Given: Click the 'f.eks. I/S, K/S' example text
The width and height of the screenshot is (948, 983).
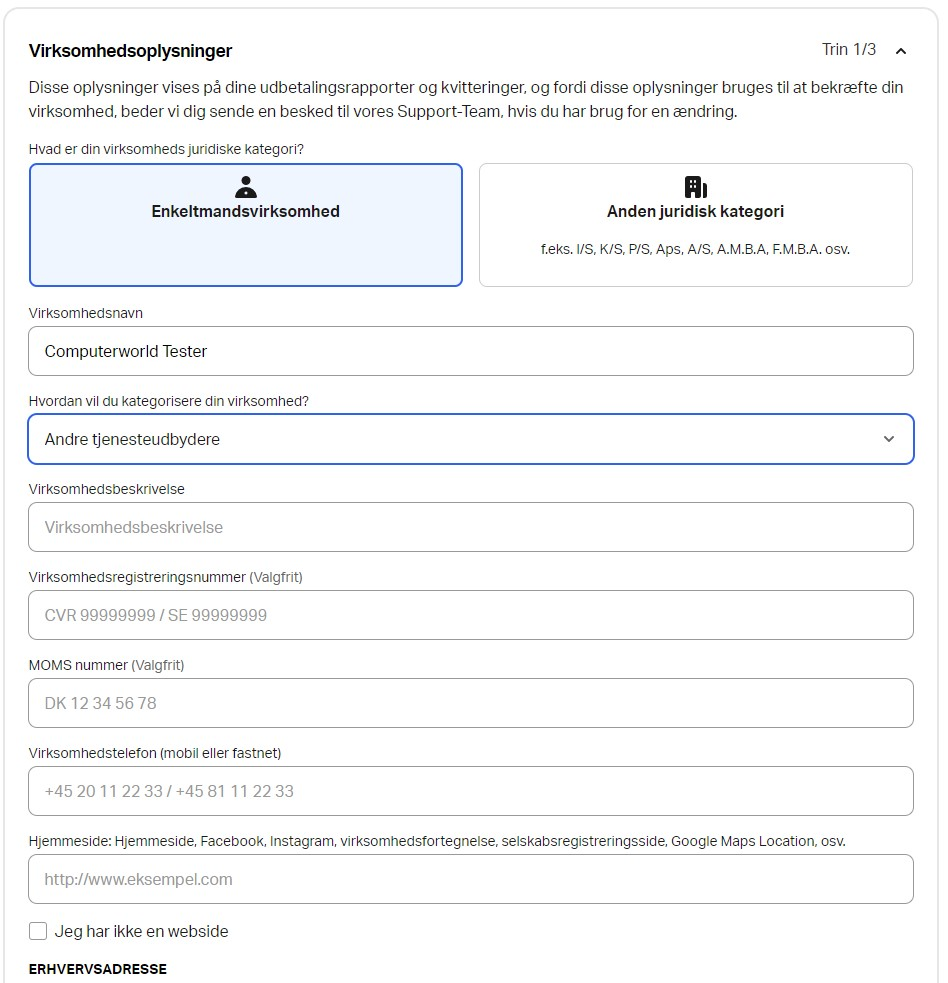Looking at the screenshot, I should click(695, 249).
